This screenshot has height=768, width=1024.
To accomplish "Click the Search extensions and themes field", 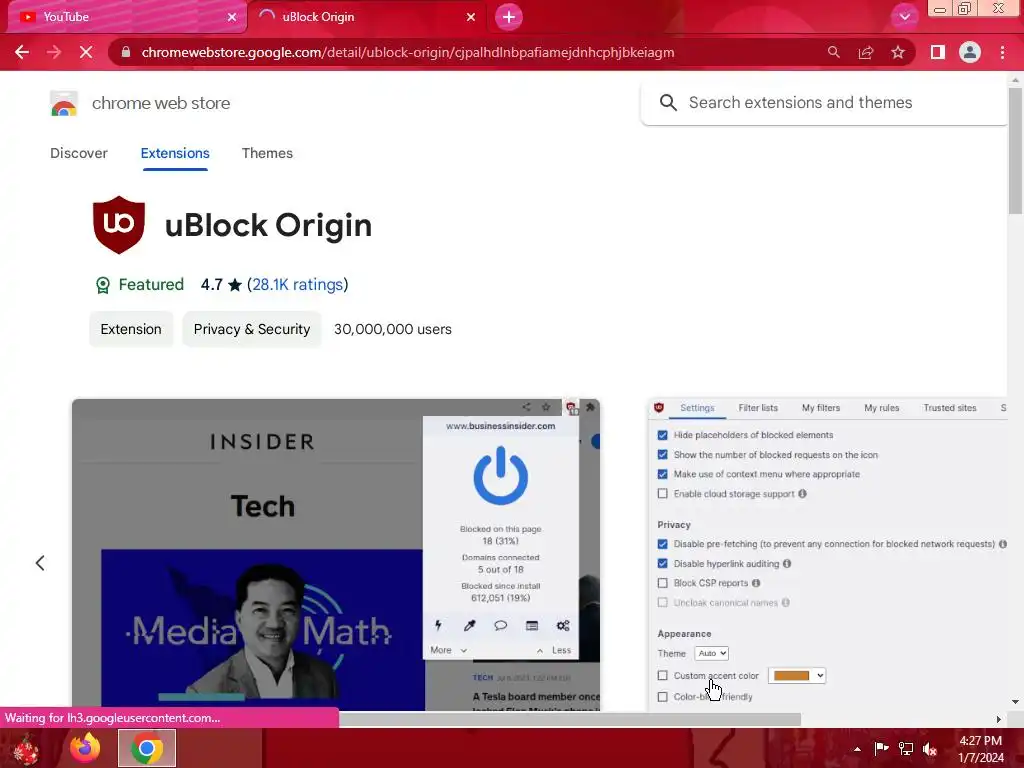I will [x=824, y=103].
